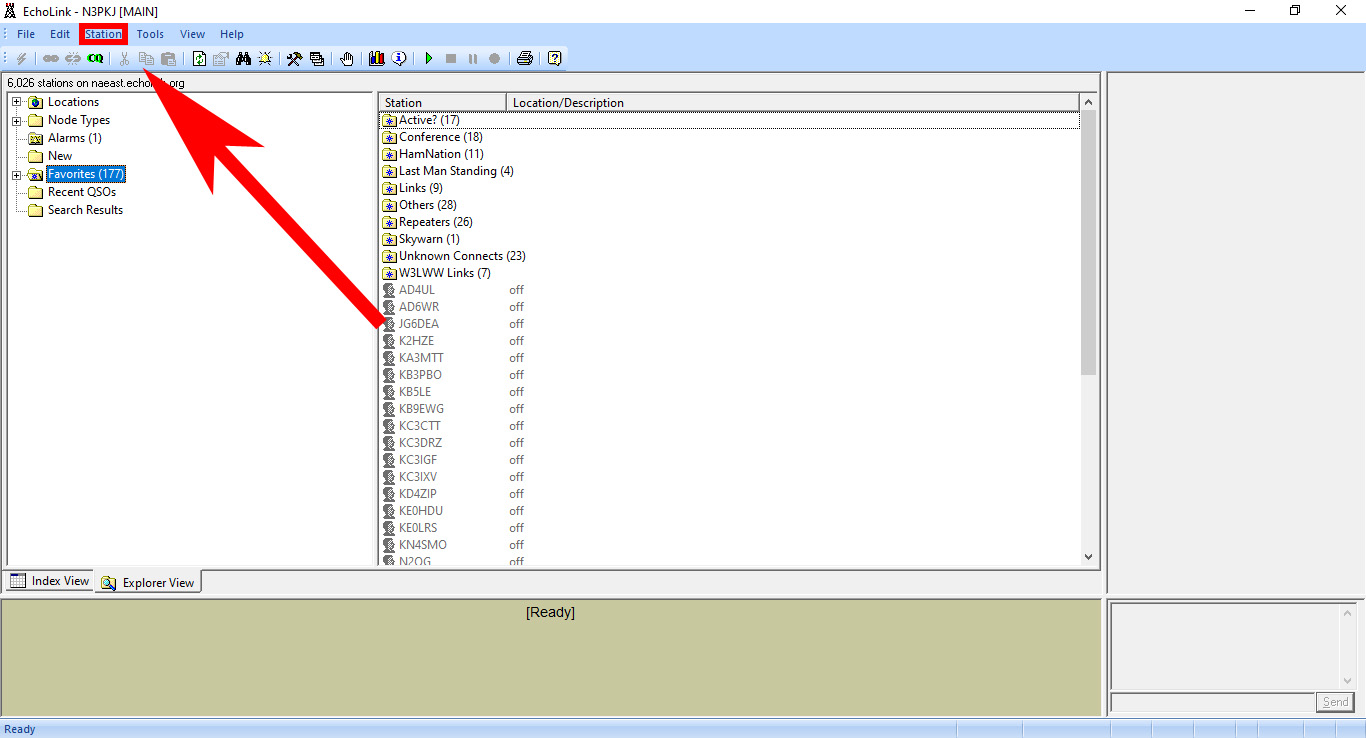The height and width of the screenshot is (738, 1366).
Task: Open Find with the binoculars icon
Action: coord(243,59)
